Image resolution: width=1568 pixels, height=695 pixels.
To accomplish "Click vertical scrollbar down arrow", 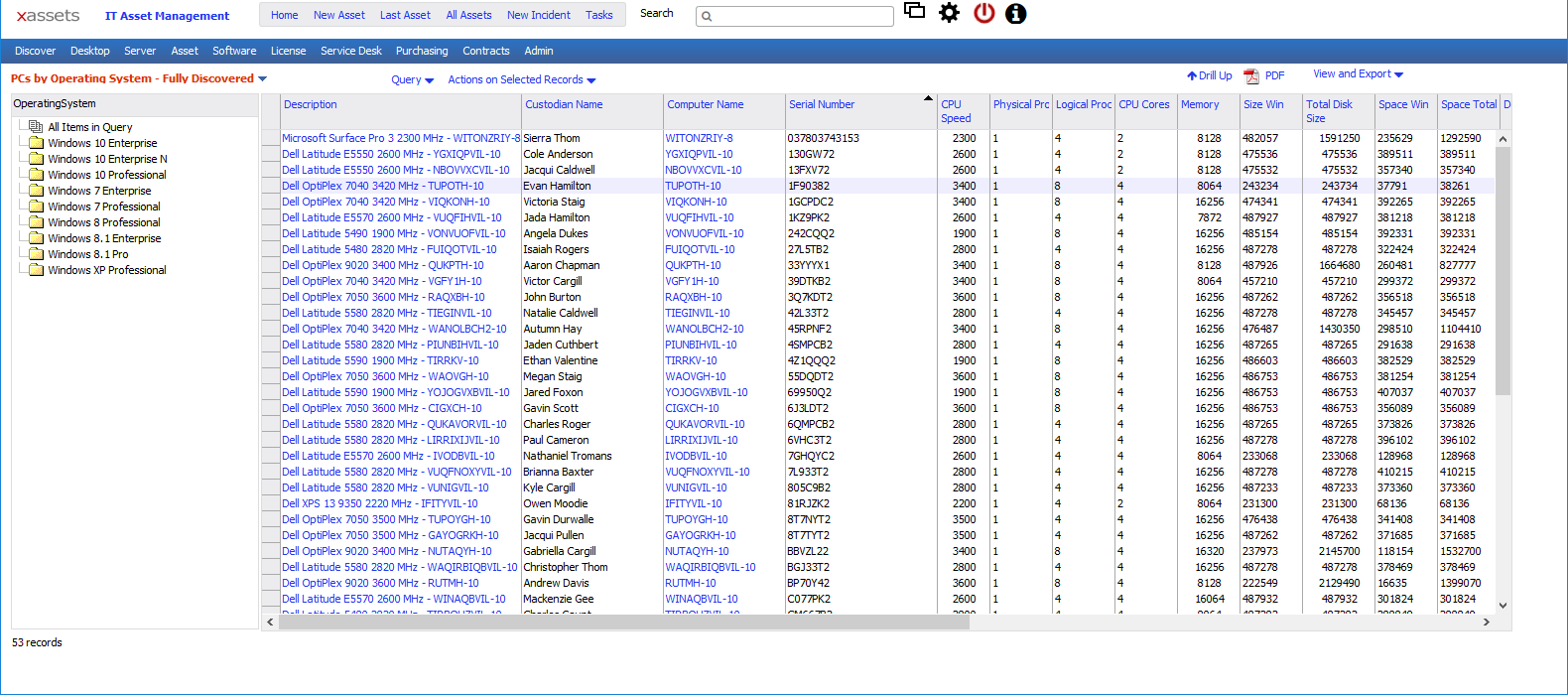I will [x=1503, y=605].
